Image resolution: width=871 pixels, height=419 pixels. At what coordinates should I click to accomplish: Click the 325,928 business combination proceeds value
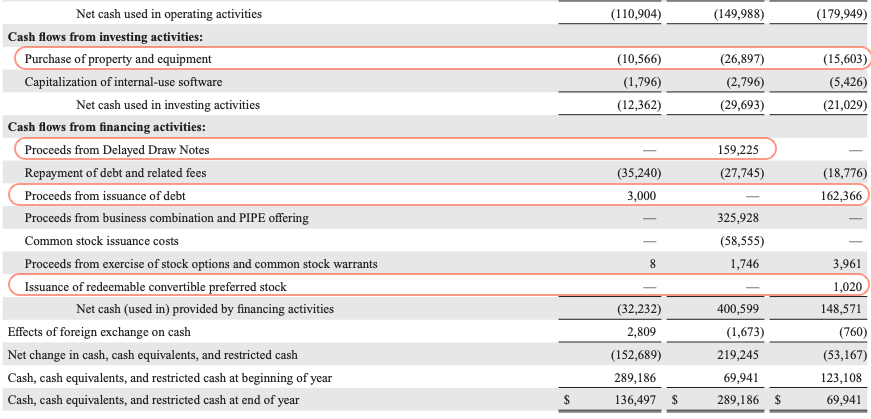(742, 218)
